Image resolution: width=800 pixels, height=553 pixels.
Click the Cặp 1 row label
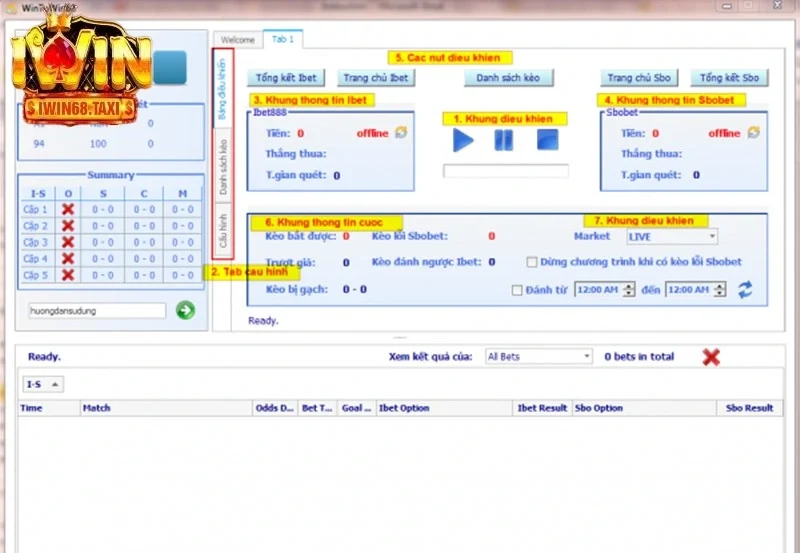35,209
